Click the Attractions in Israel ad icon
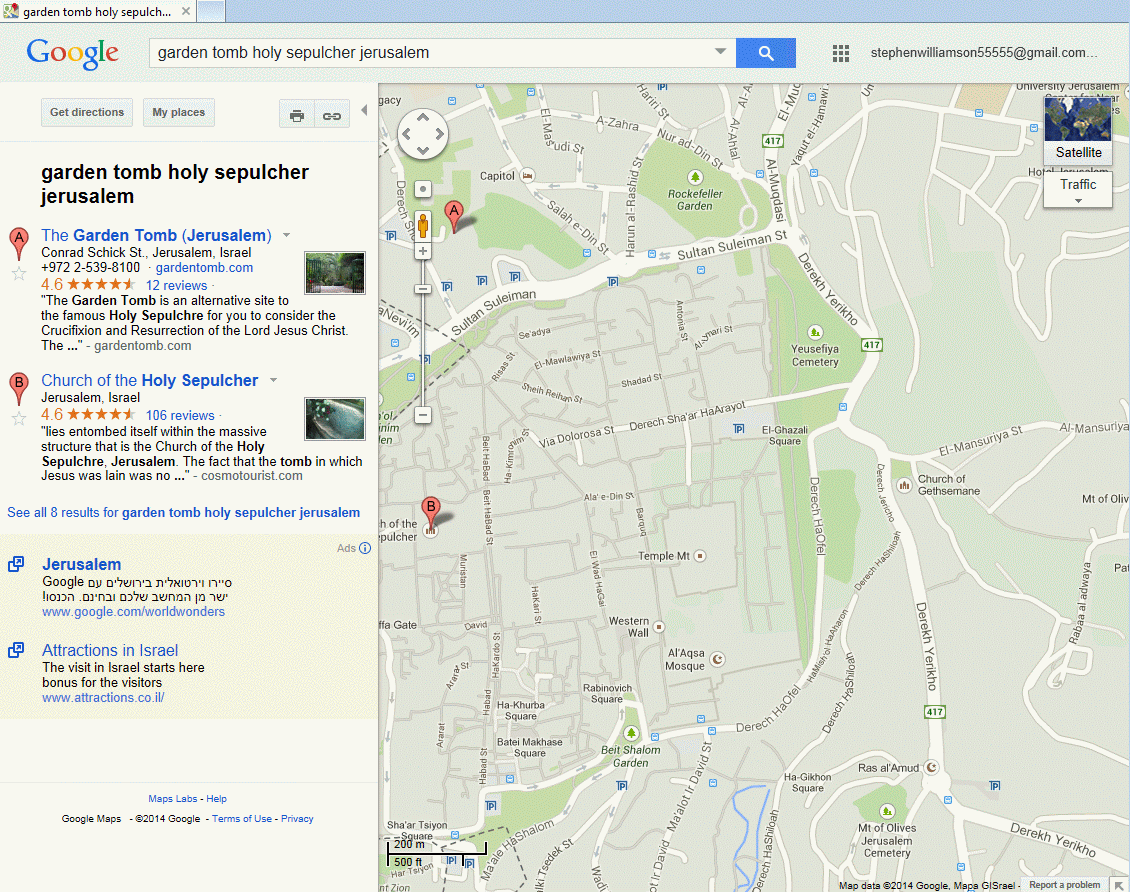 16,650
